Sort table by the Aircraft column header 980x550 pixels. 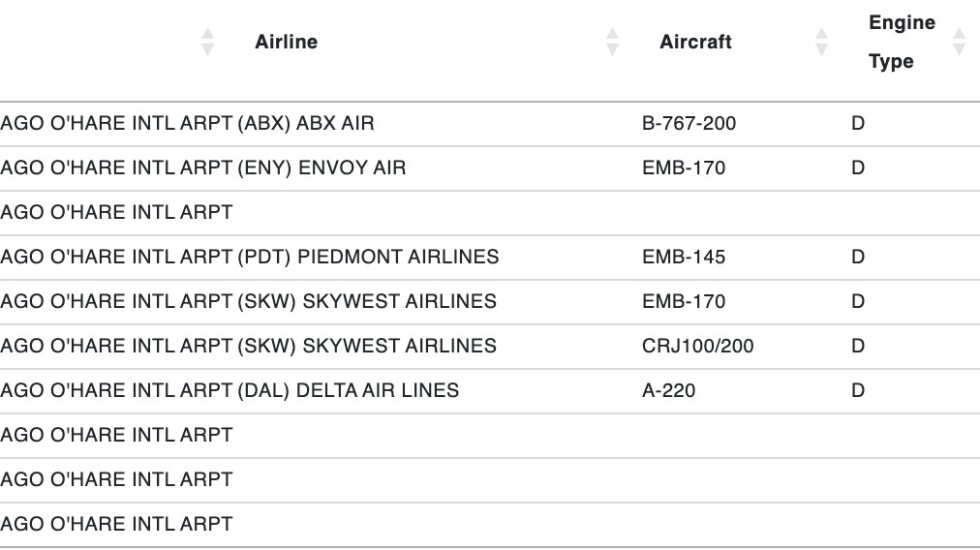pyautogui.click(x=695, y=42)
